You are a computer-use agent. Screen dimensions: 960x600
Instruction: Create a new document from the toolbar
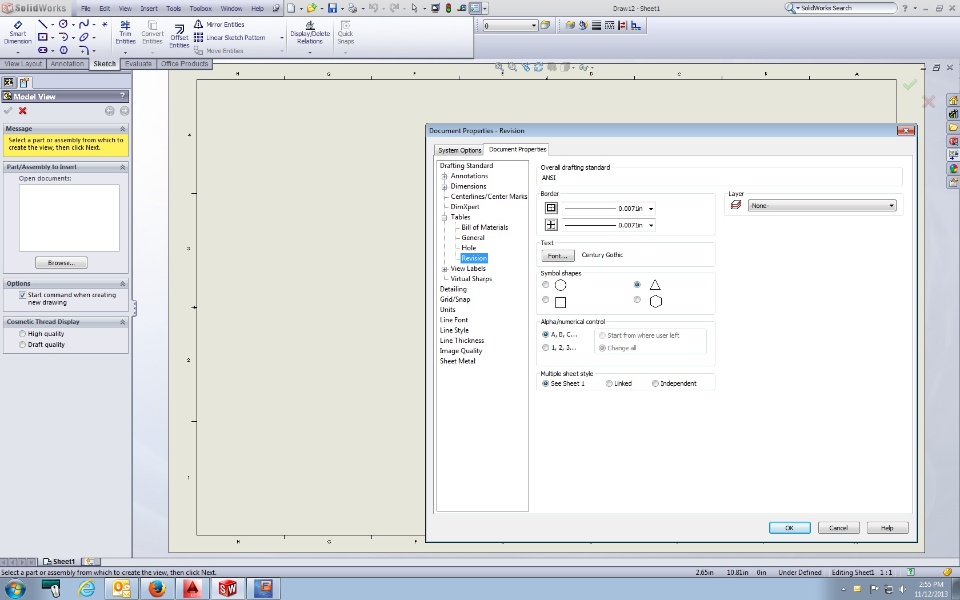click(x=291, y=9)
